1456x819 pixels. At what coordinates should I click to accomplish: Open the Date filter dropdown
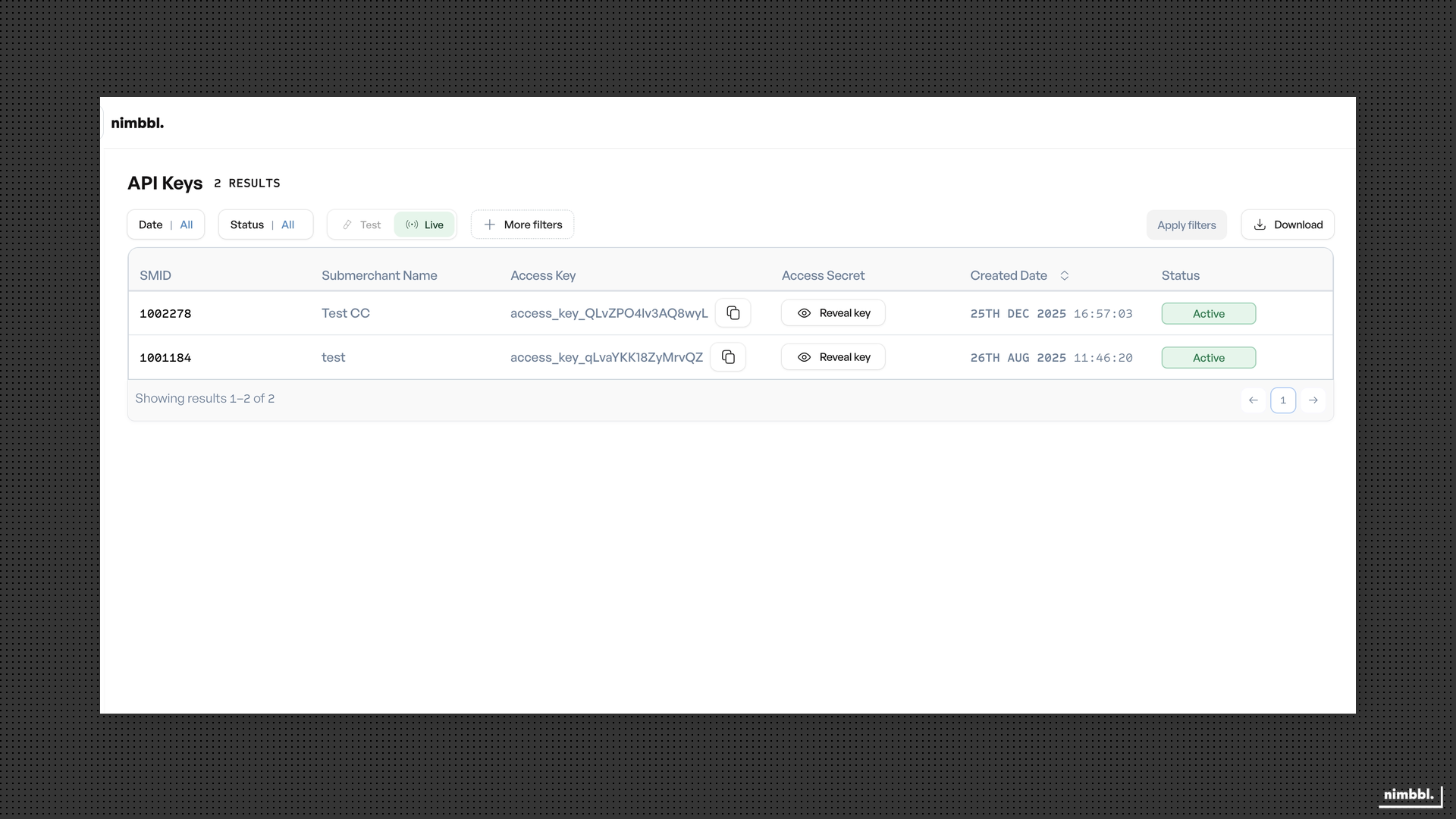165,224
